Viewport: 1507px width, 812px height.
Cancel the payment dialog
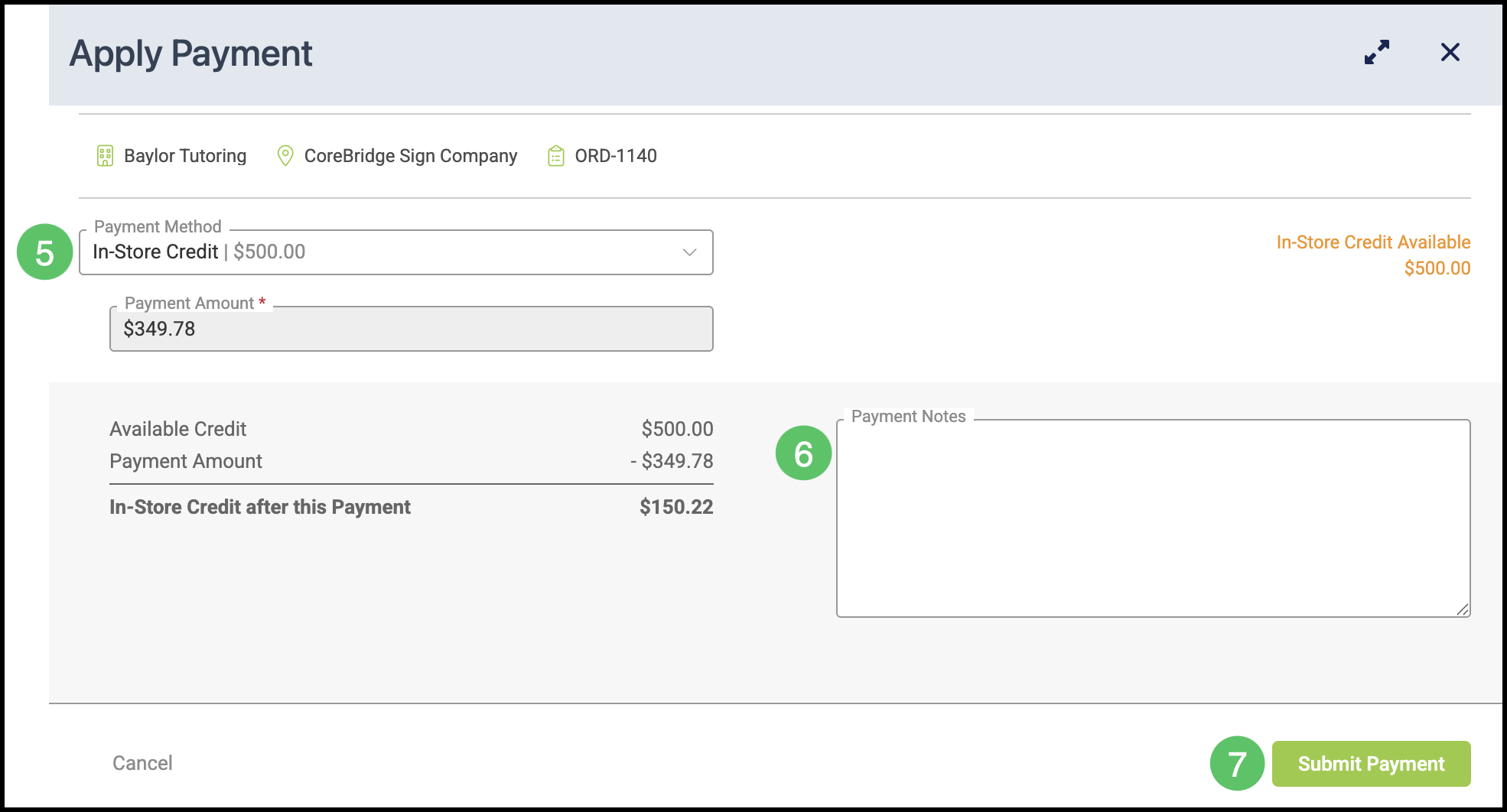point(142,763)
